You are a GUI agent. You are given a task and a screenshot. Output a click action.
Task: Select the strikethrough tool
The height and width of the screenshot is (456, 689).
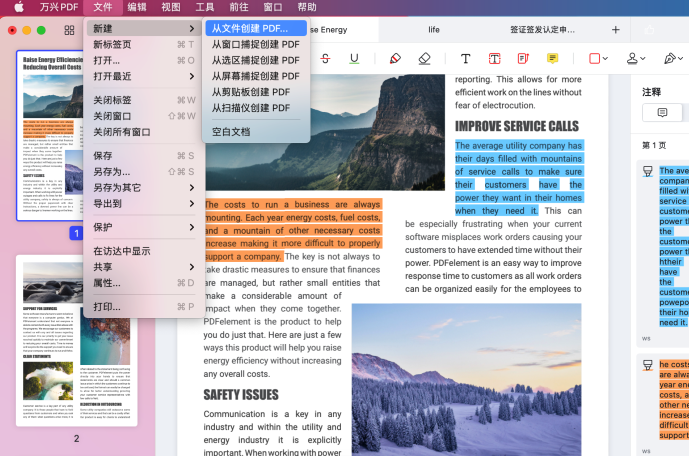325,58
